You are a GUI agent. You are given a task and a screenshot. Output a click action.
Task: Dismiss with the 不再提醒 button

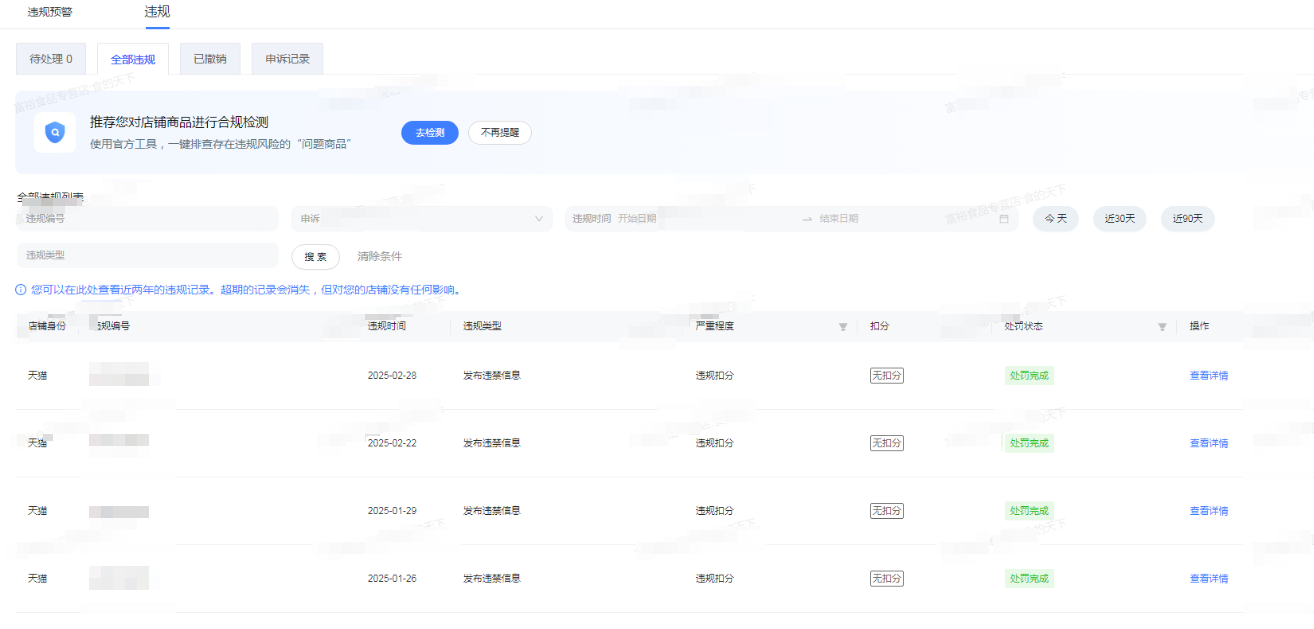(500, 133)
